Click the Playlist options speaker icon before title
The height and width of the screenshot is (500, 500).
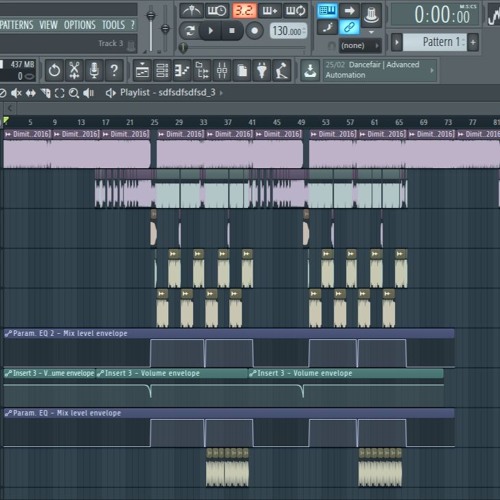(x=111, y=93)
